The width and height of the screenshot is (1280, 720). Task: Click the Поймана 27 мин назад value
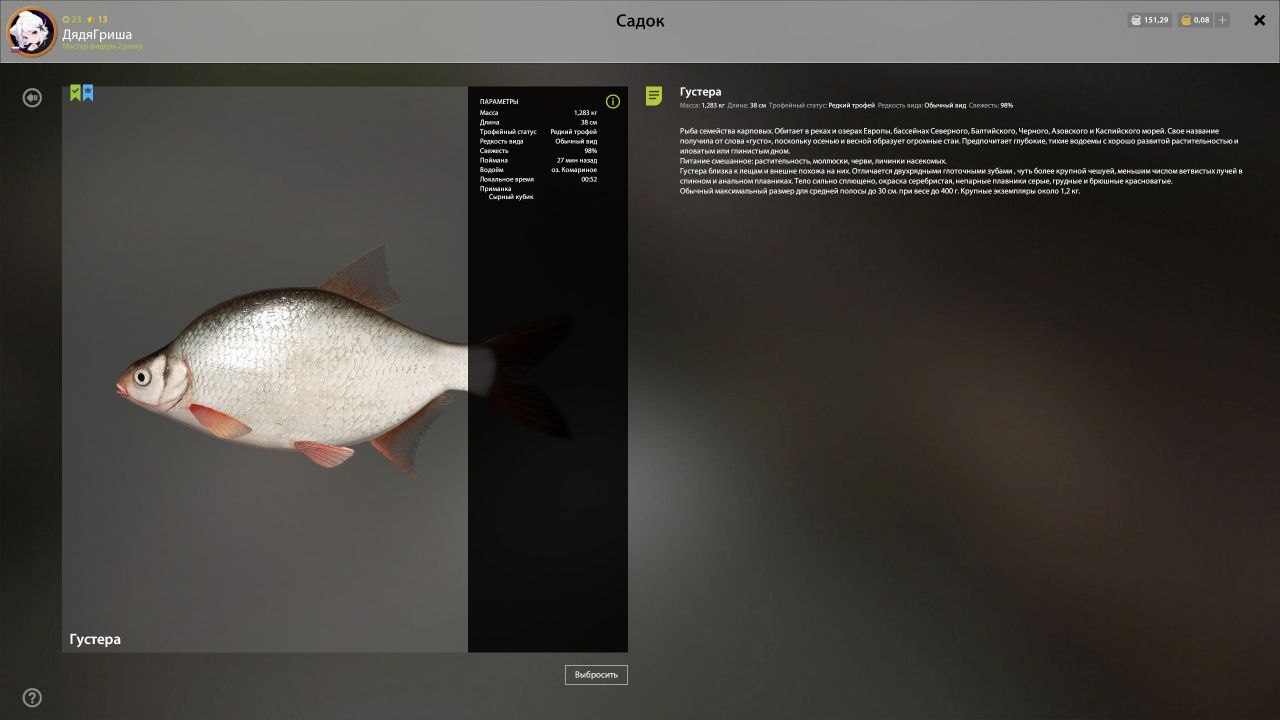pos(577,160)
